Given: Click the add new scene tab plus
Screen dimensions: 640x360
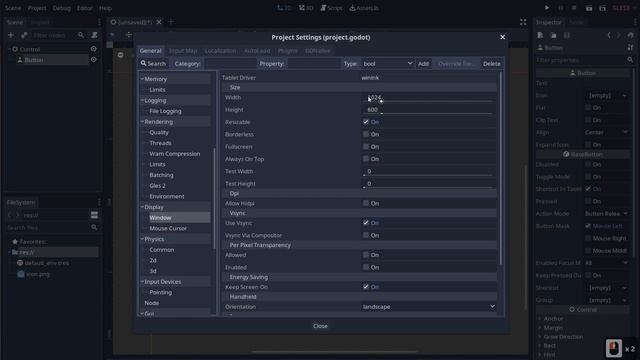Looking at the screenshot, I should click(x=171, y=22).
